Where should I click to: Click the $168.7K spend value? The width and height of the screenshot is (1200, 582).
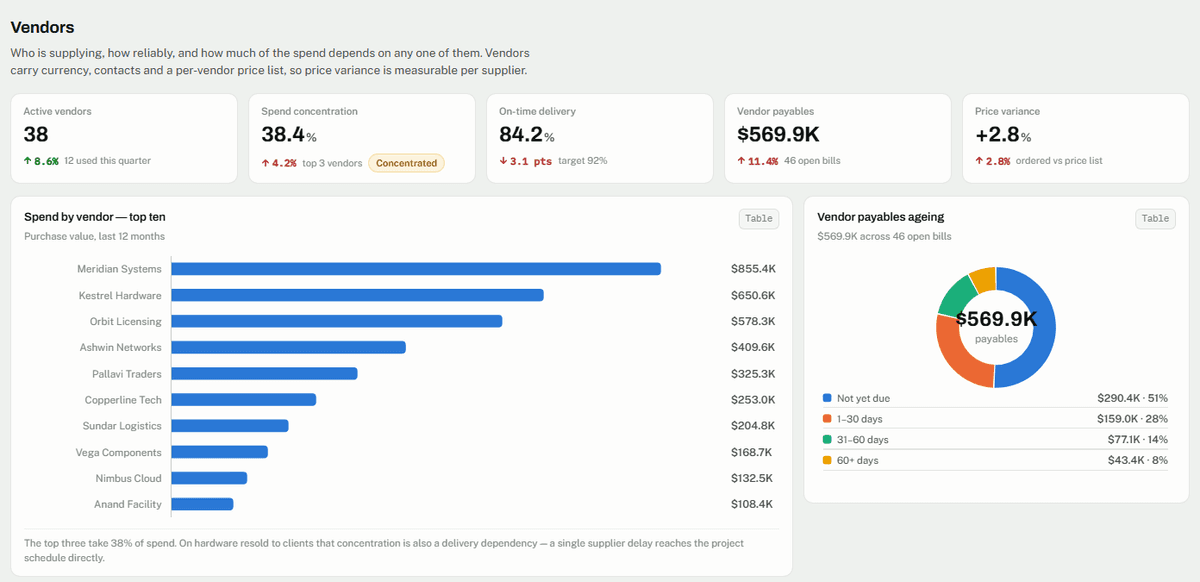point(752,452)
